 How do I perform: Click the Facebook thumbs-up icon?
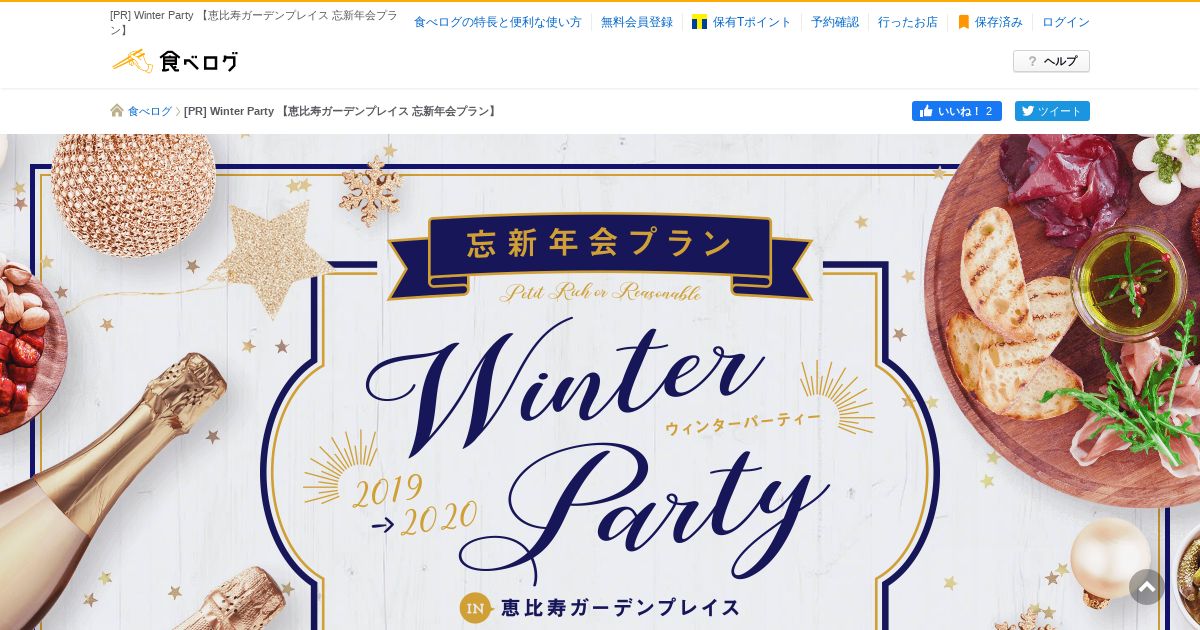click(926, 111)
